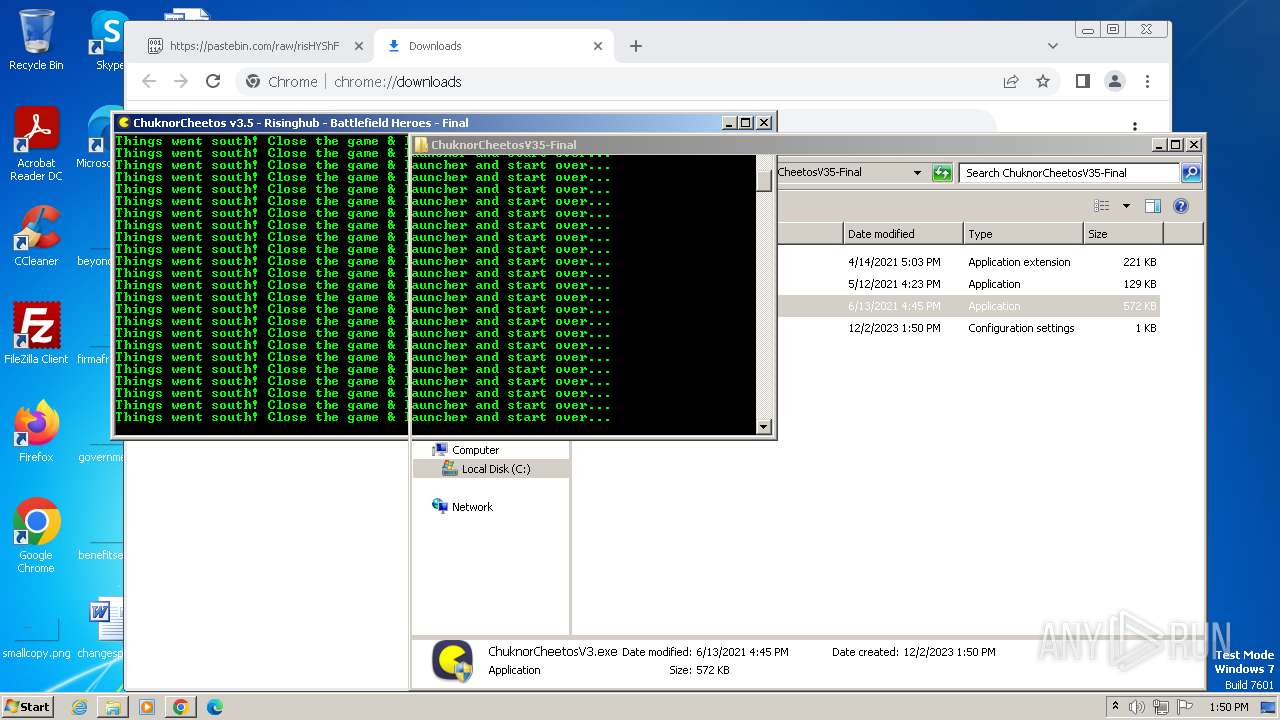Open Explorer help icon
Screen dimensions: 1280x720
1181,206
